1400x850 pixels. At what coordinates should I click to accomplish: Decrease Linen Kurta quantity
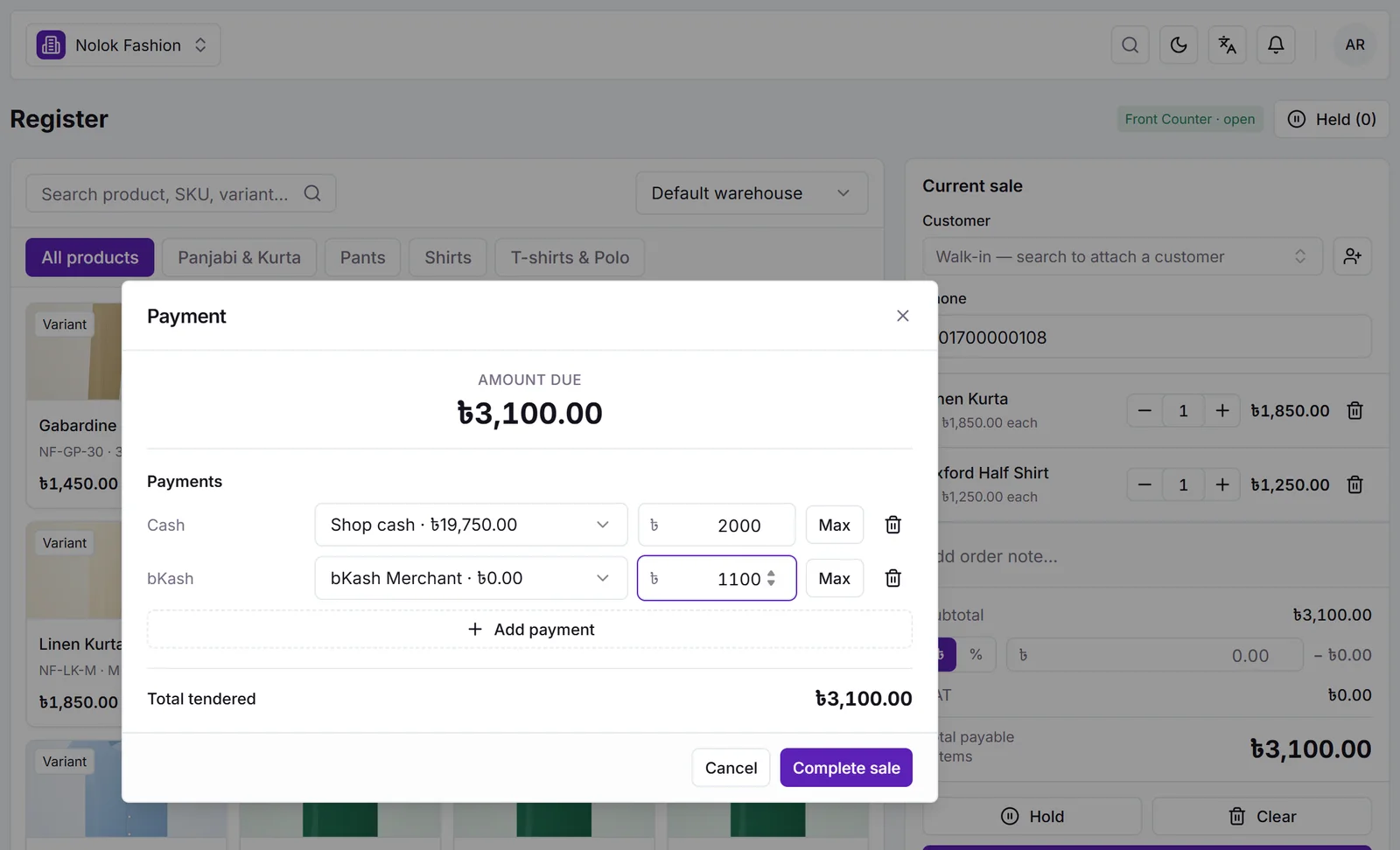(1144, 410)
